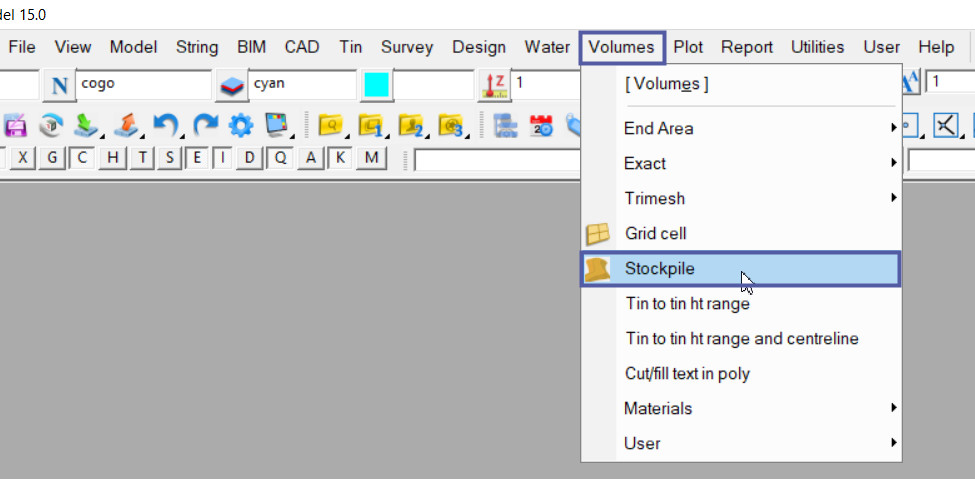Toggle the H snap button

[x=113, y=158]
